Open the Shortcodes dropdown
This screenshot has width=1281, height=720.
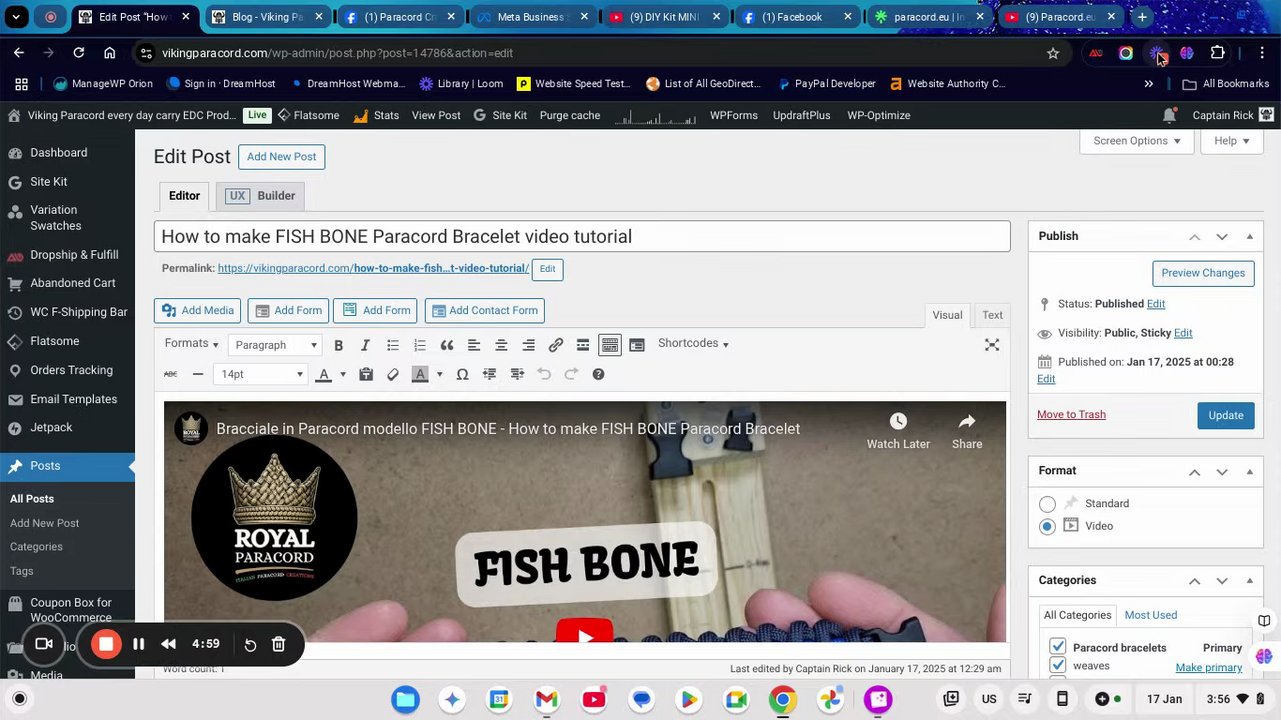693,344
